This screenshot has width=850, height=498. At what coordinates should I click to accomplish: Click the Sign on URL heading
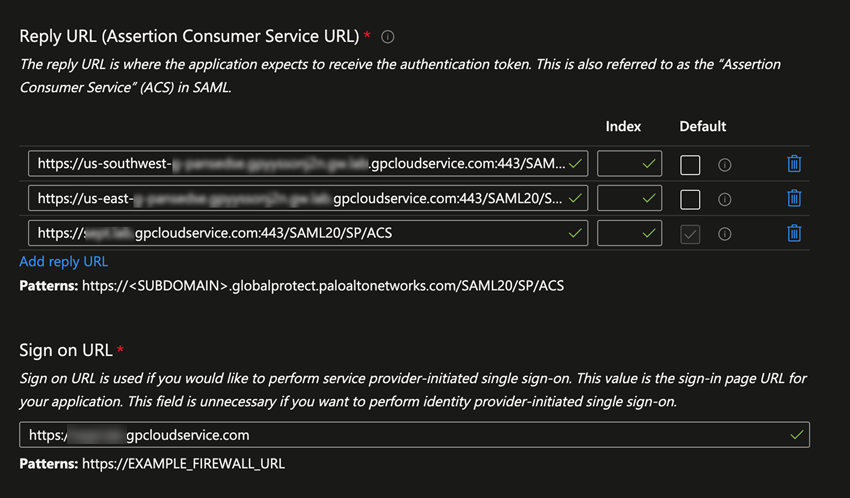point(66,350)
